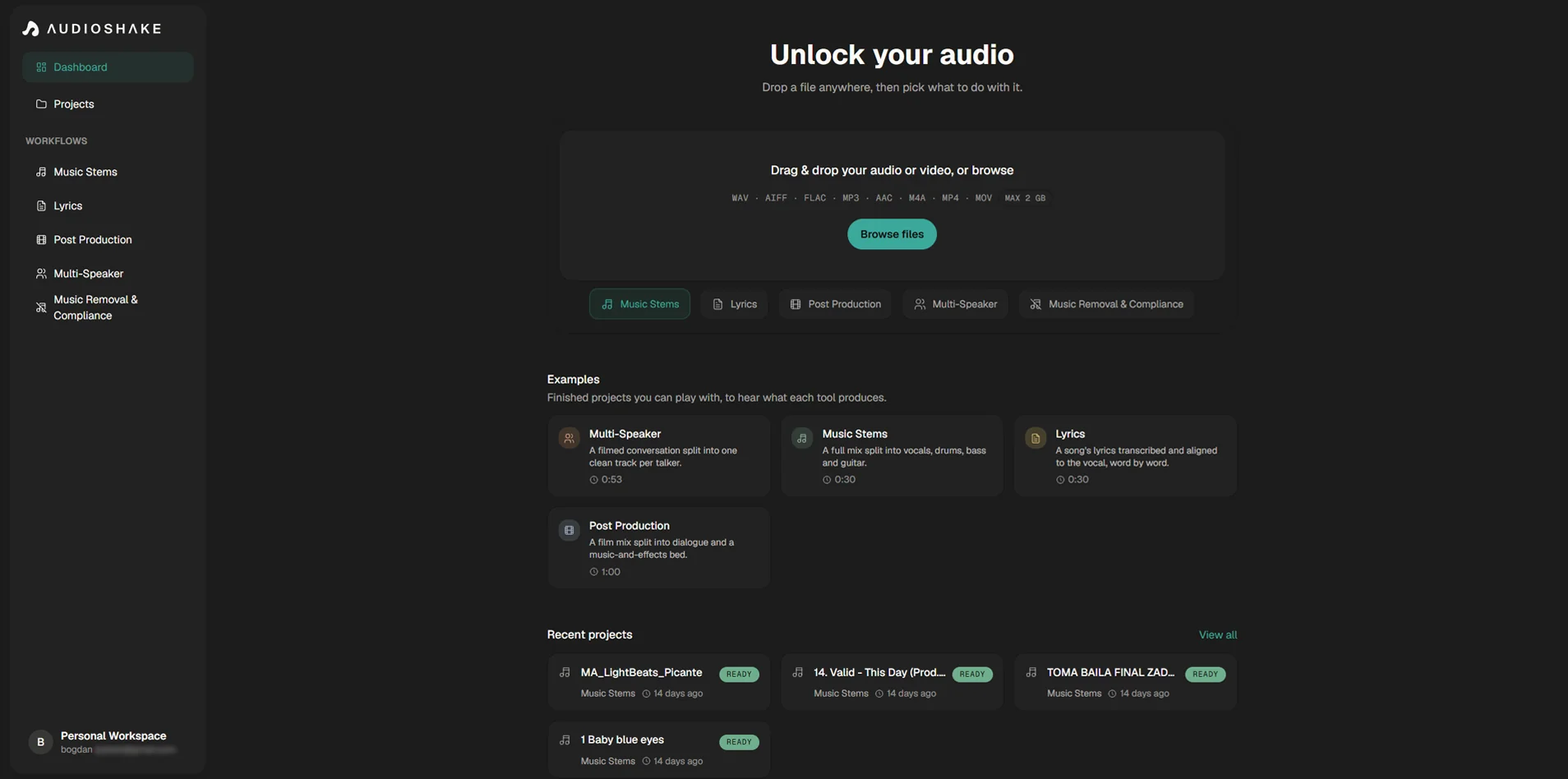Select the Lyrics workflow tab under dropzone
This screenshot has height=779, width=1568.
pyautogui.click(x=734, y=304)
